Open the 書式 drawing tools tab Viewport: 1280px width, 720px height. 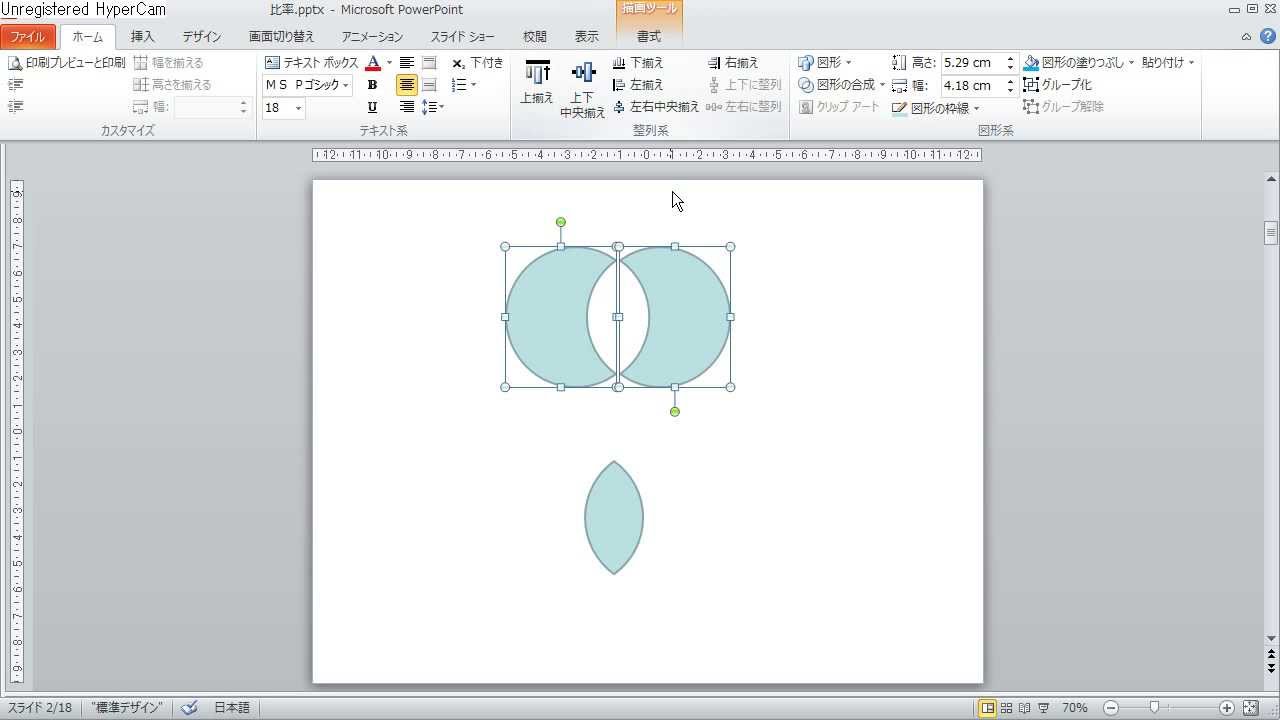649,36
